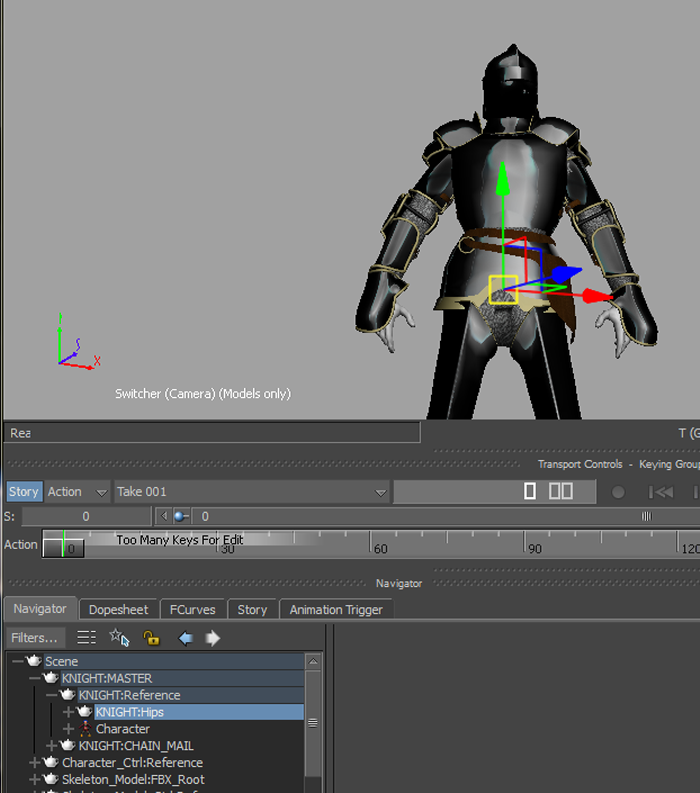Toggle the yellow padlock icon in Navigator
700x793 pixels.
(151, 638)
